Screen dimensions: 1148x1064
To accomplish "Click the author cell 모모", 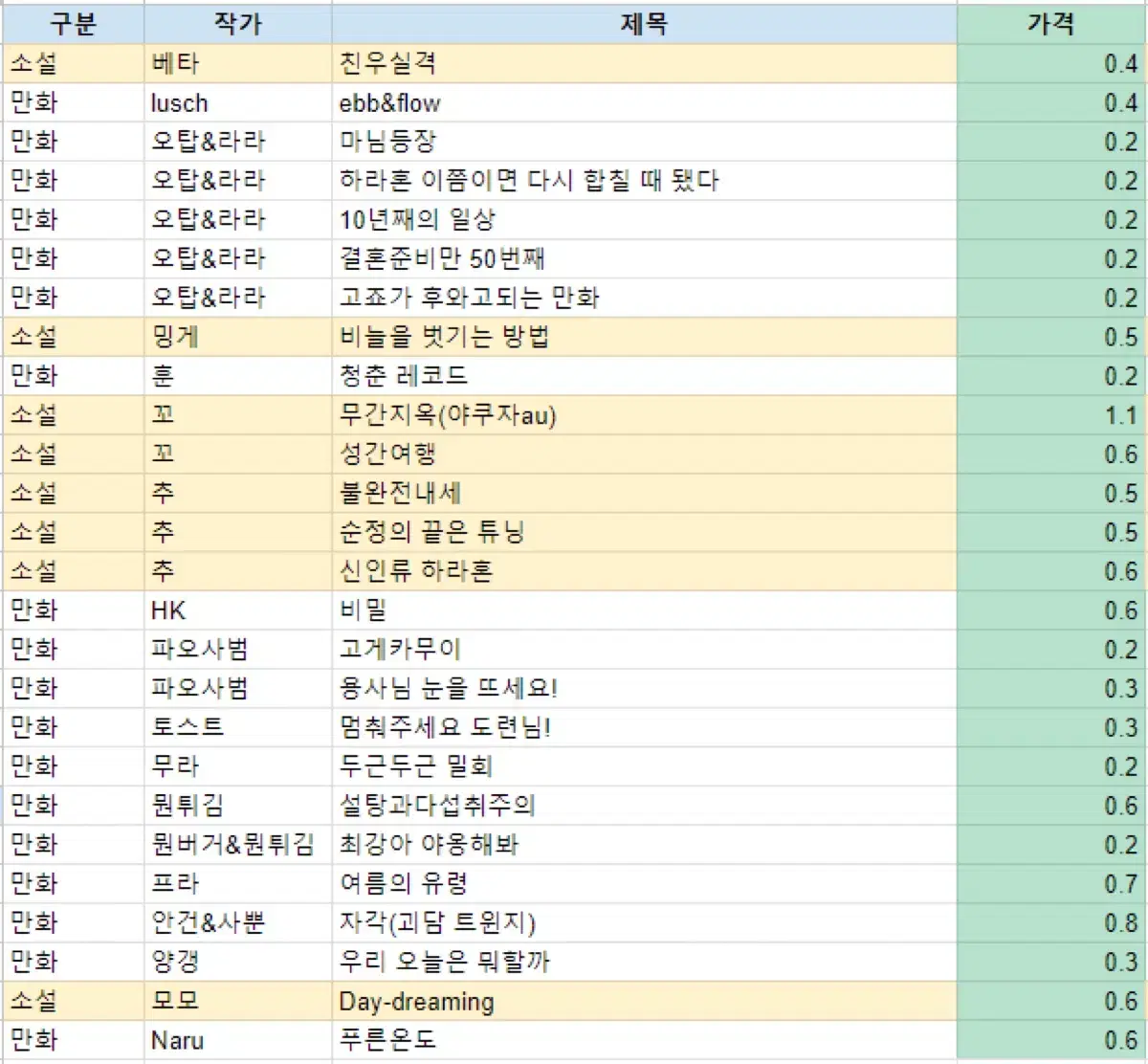I will pyautogui.click(x=237, y=1001).
